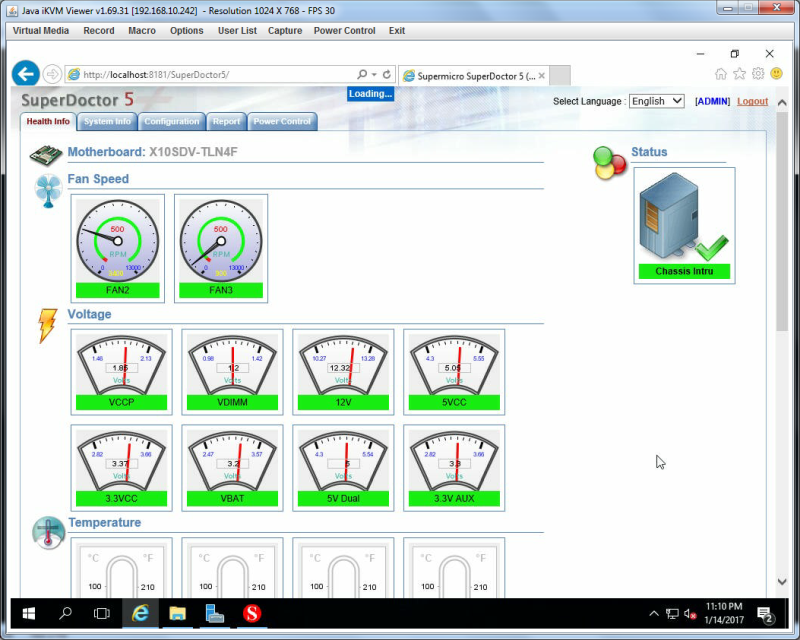The width and height of the screenshot is (800, 640).
Task: Open the Power Control menu in iKVM viewer
Action: click(x=344, y=31)
